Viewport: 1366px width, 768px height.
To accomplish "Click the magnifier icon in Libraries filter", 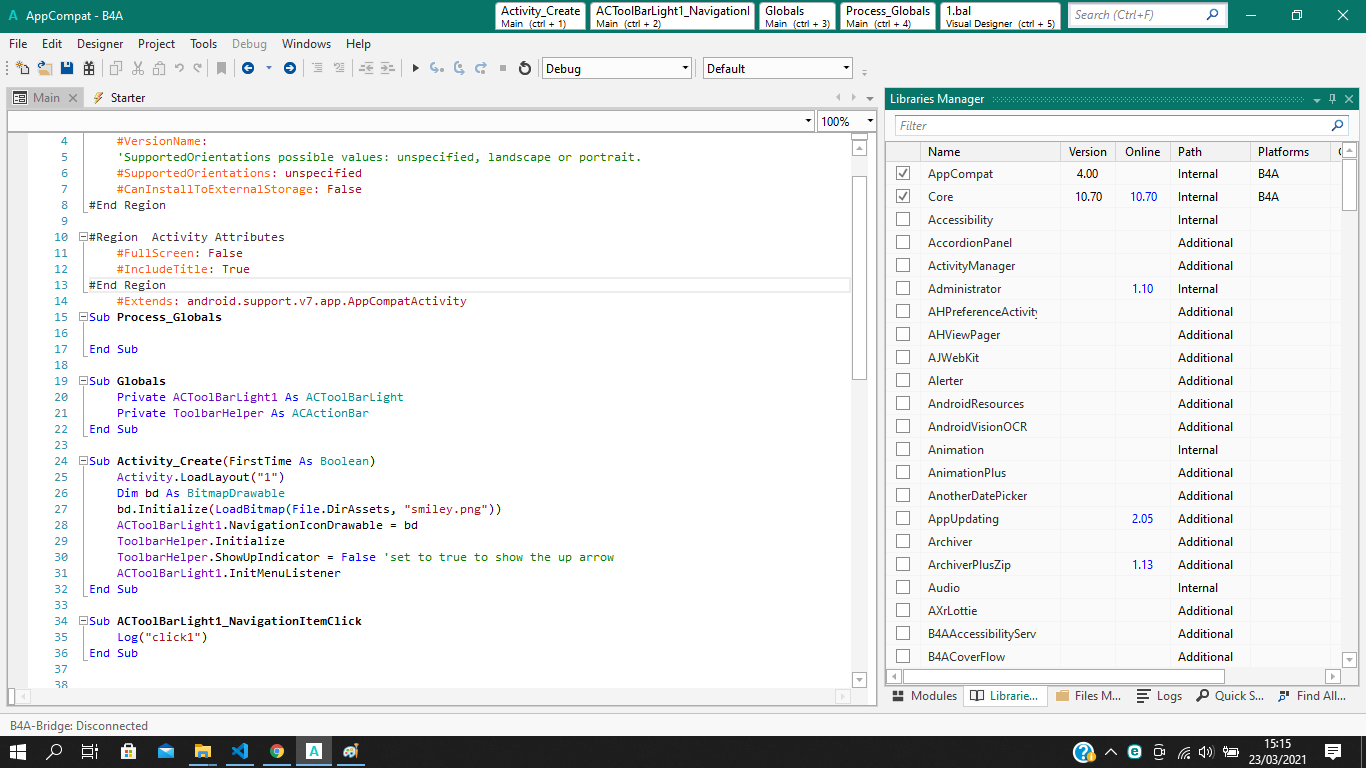I will pyautogui.click(x=1337, y=126).
